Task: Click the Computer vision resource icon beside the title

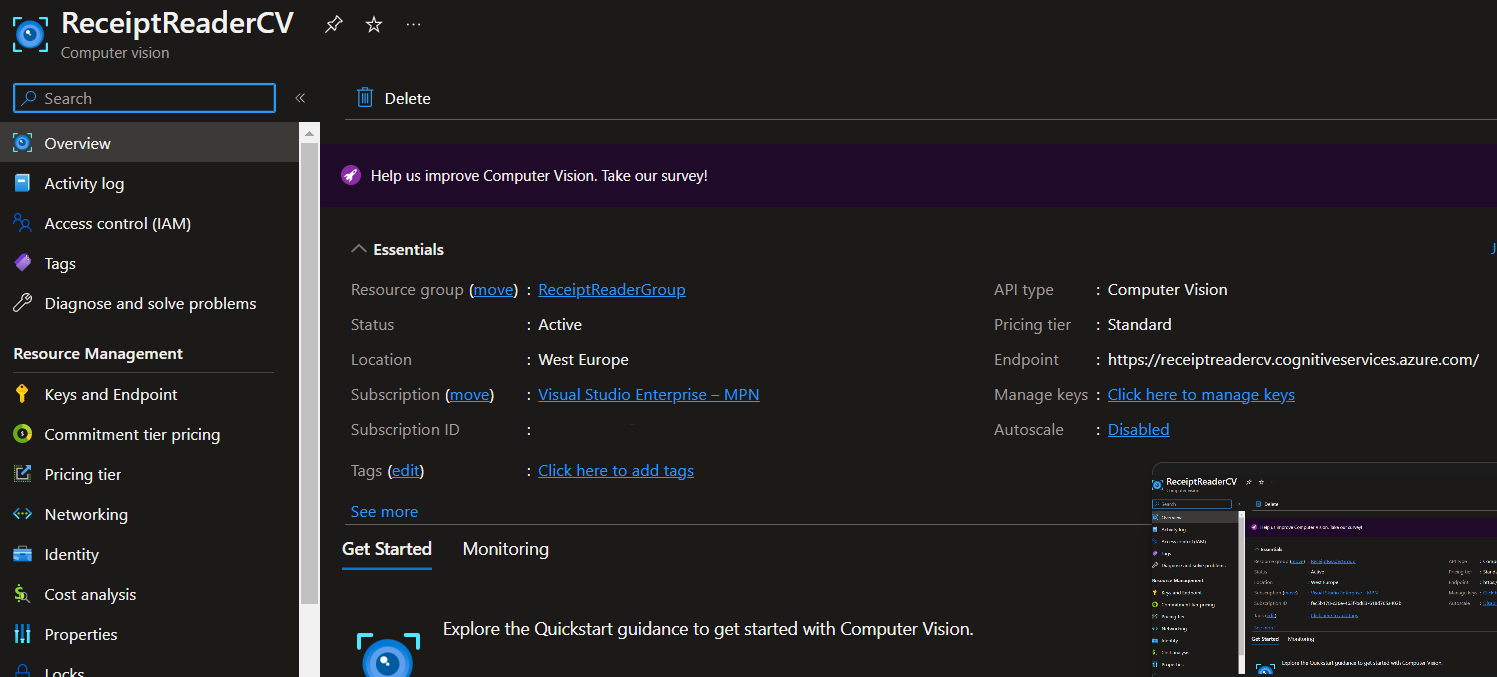Action: pyautogui.click(x=30, y=34)
